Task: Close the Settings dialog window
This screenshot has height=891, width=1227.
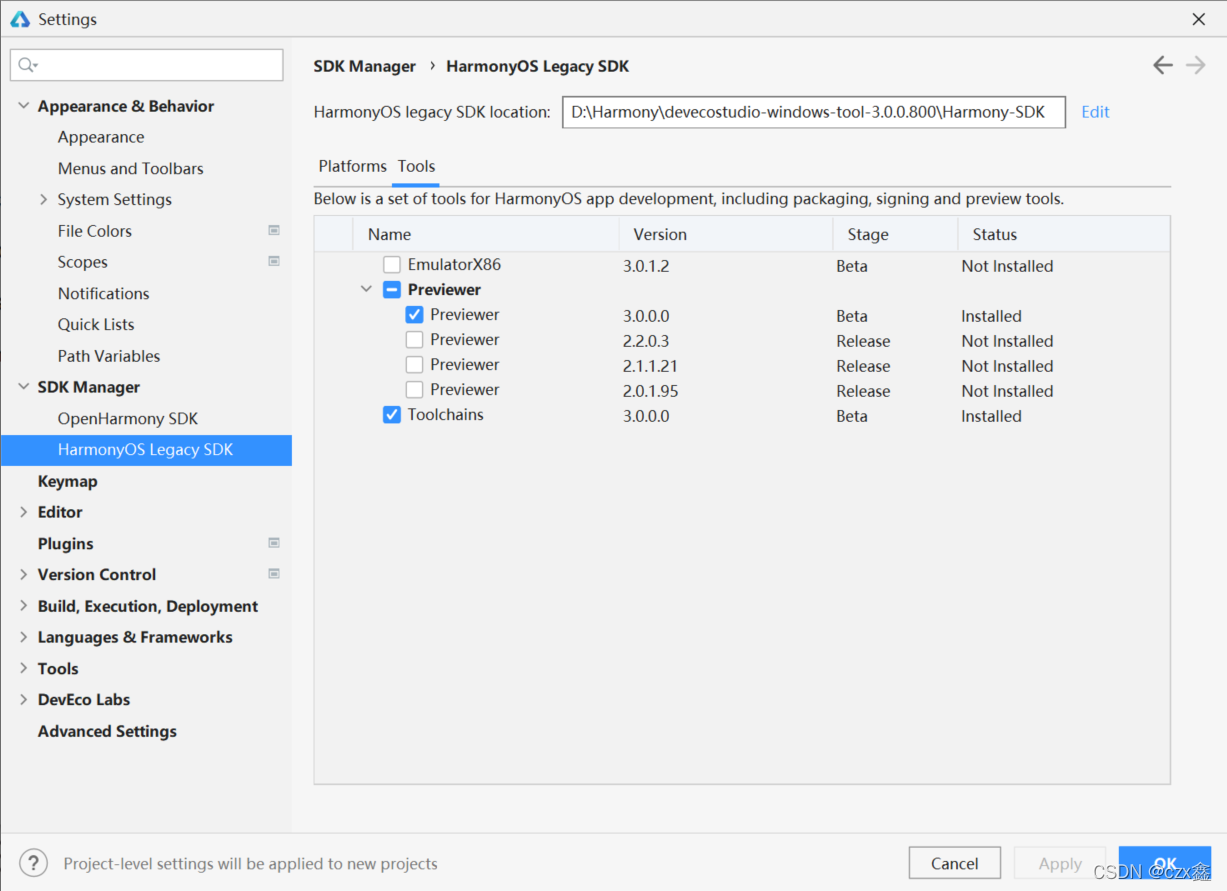Action: click(x=1199, y=19)
